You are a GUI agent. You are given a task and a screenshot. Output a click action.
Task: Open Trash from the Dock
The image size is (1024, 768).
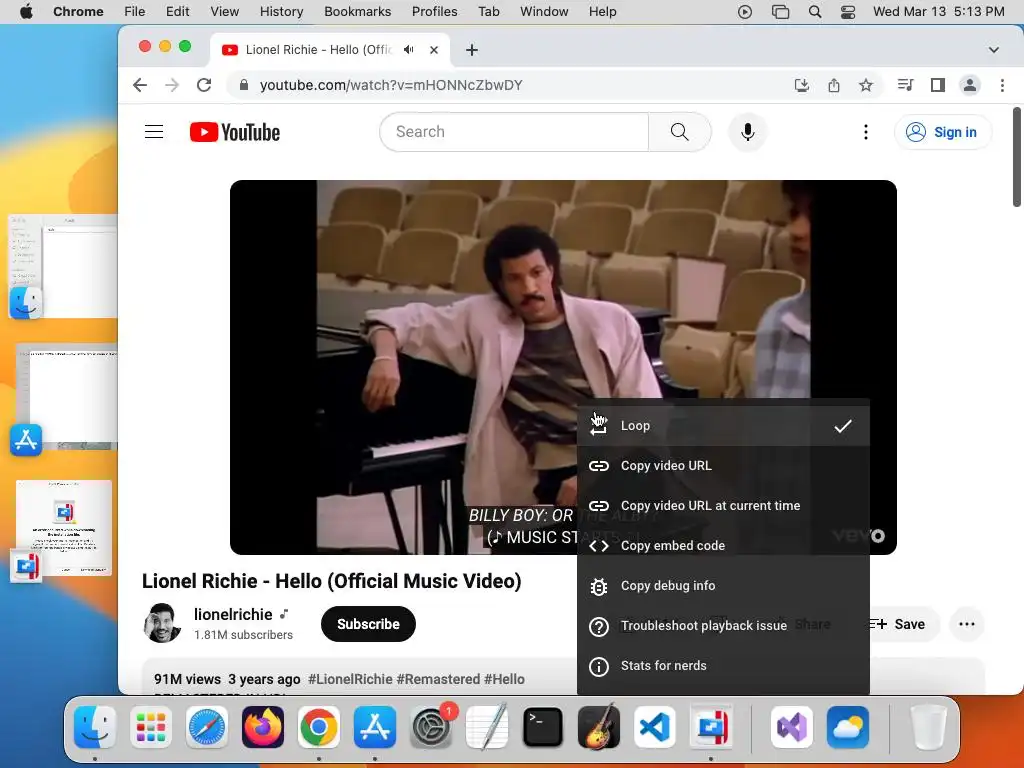point(928,726)
